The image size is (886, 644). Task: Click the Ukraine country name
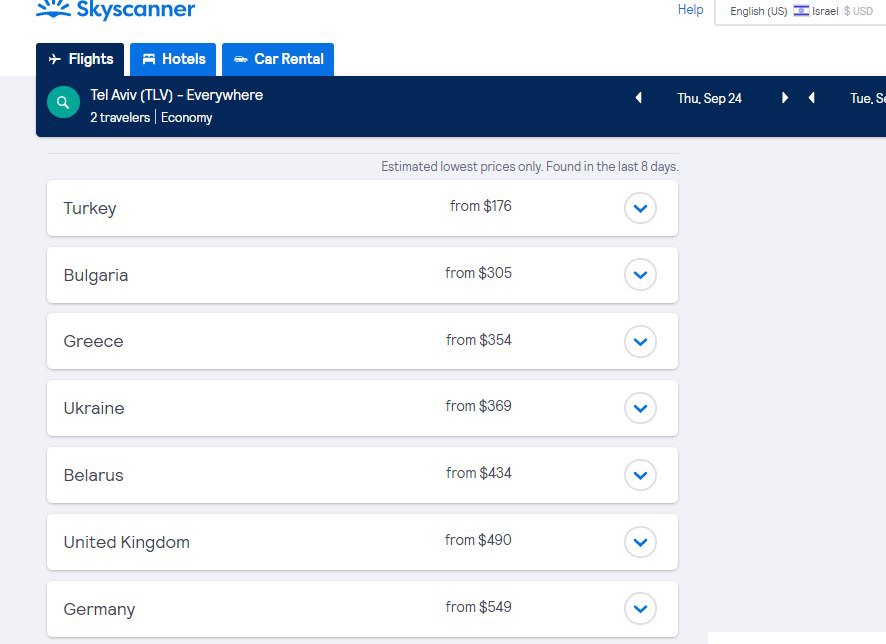pos(94,408)
